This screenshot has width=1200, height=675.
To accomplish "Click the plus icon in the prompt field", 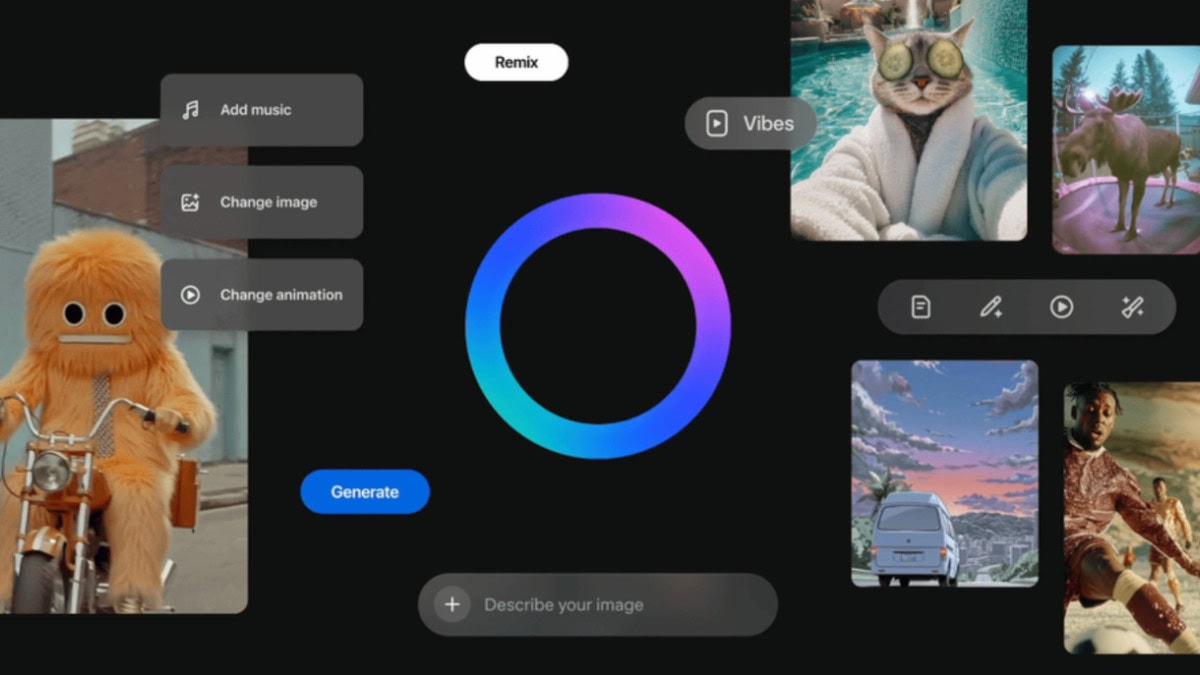I will (451, 604).
